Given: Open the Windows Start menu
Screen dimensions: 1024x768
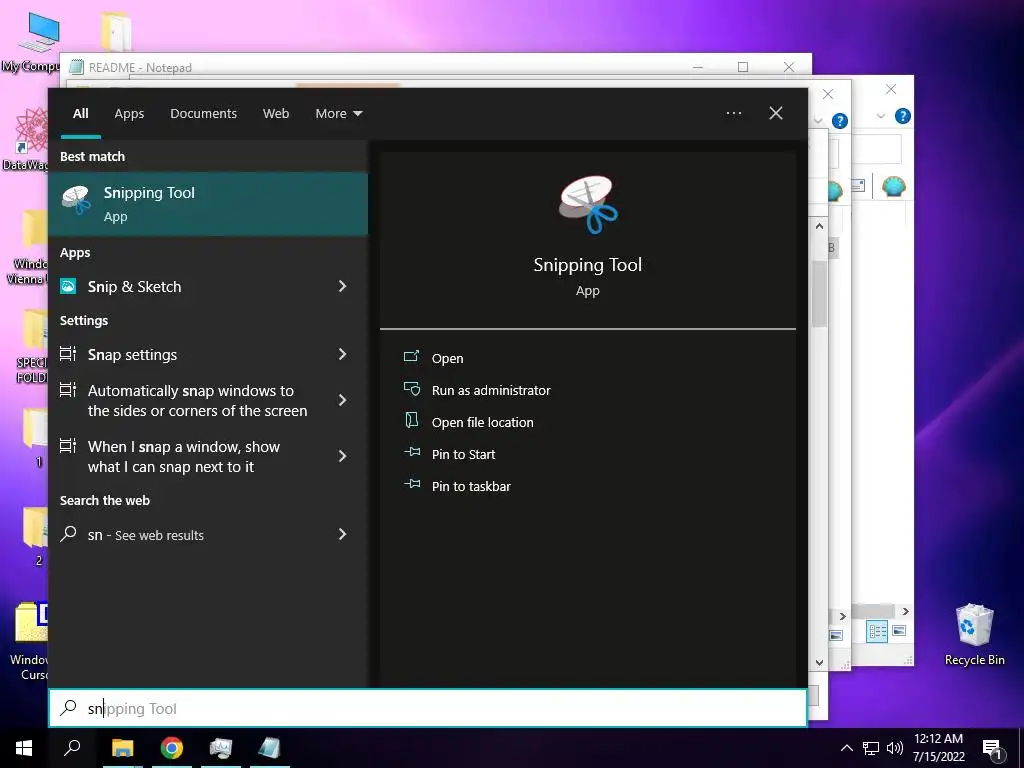Looking at the screenshot, I should click(x=24, y=748).
